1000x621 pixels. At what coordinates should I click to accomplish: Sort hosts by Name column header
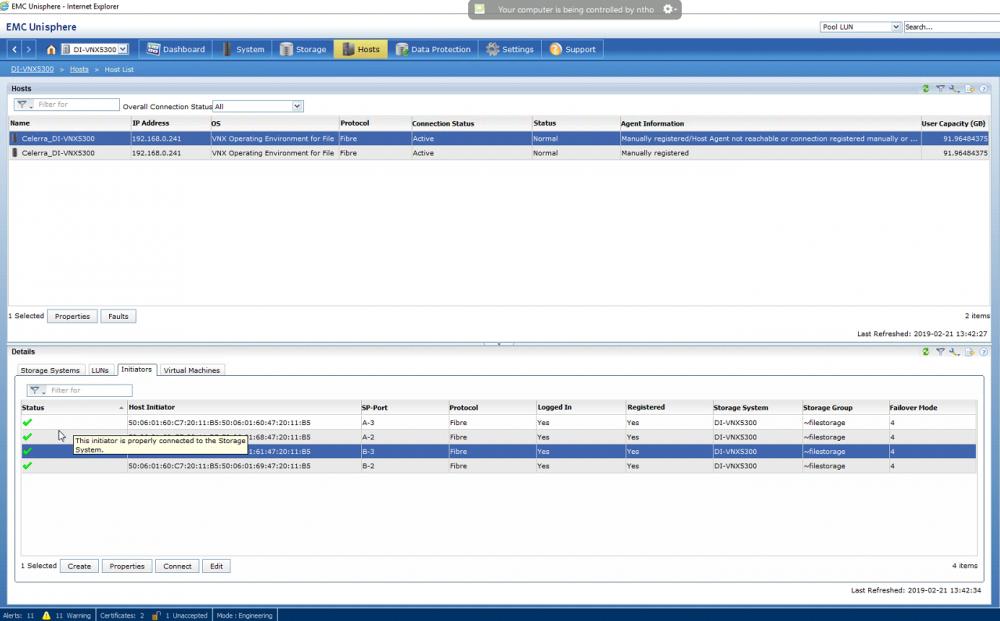coord(70,123)
